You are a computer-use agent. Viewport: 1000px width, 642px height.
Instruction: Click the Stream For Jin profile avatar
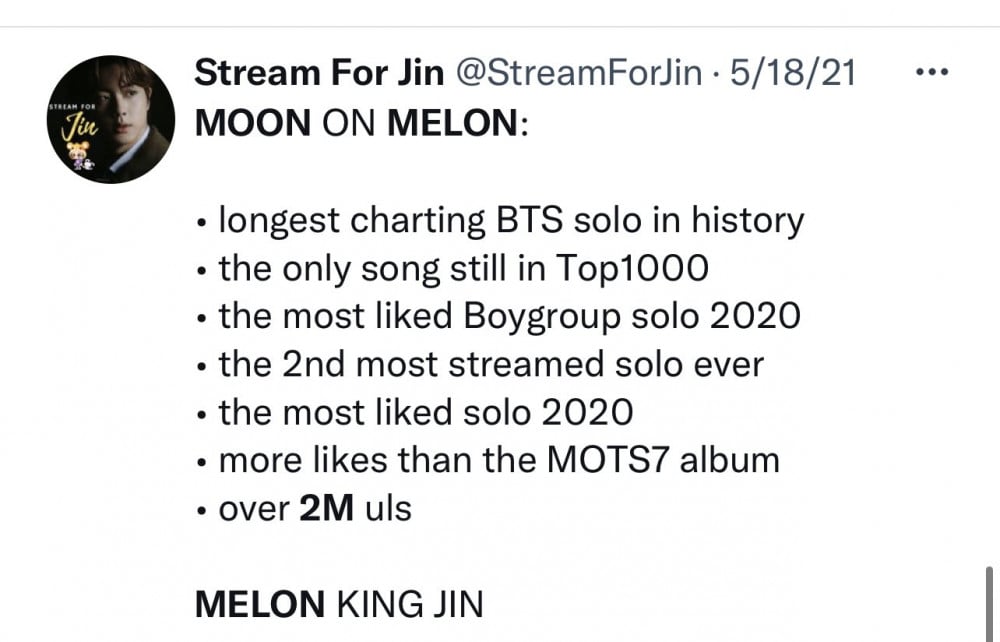tap(111, 119)
